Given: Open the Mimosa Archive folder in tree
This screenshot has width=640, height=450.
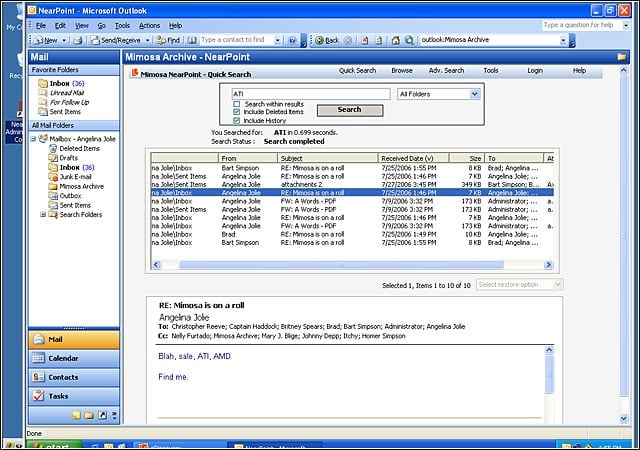Looking at the screenshot, I should click(81, 186).
